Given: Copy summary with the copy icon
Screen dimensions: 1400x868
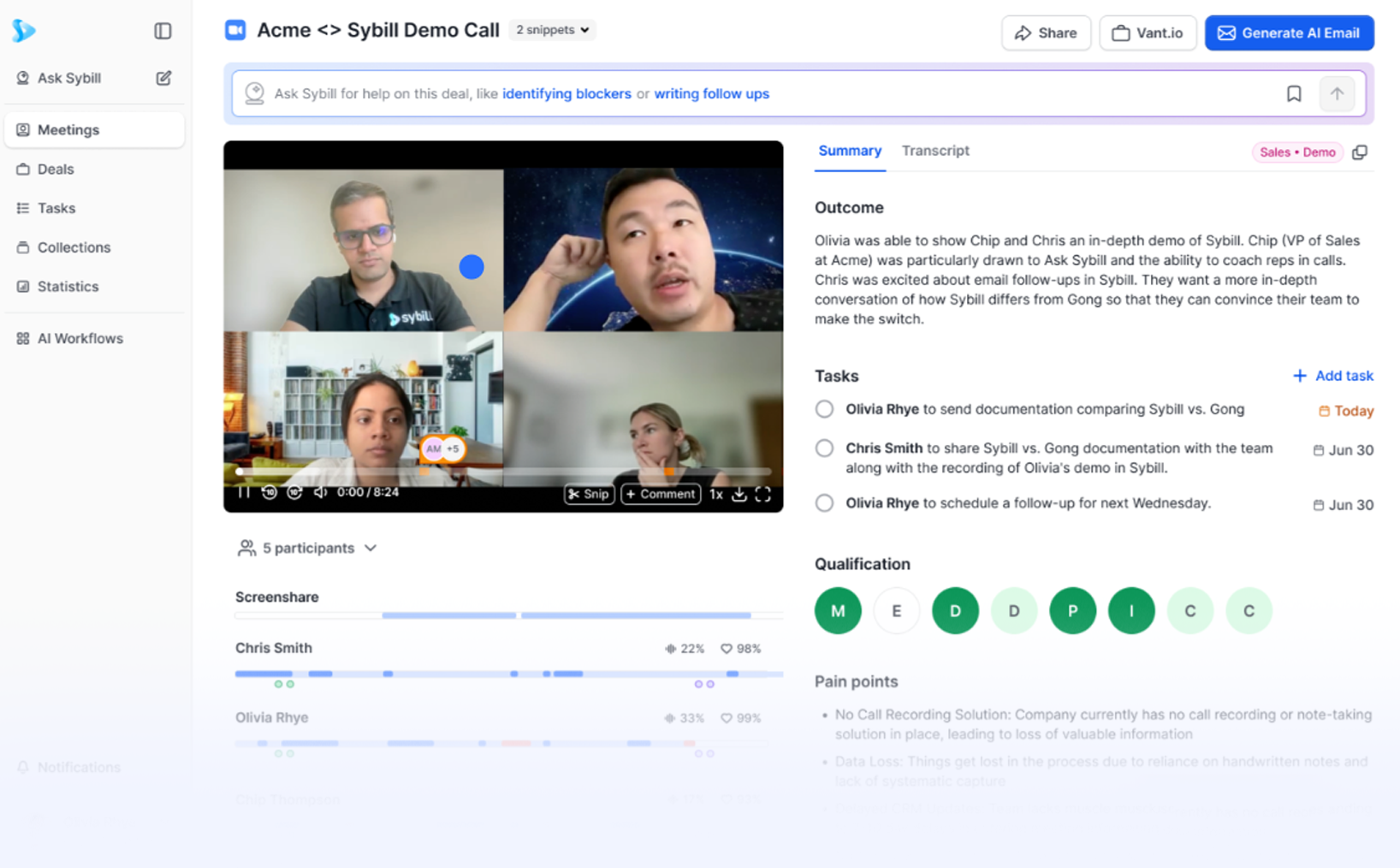Looking at the screenshot, I should 1360,152.
